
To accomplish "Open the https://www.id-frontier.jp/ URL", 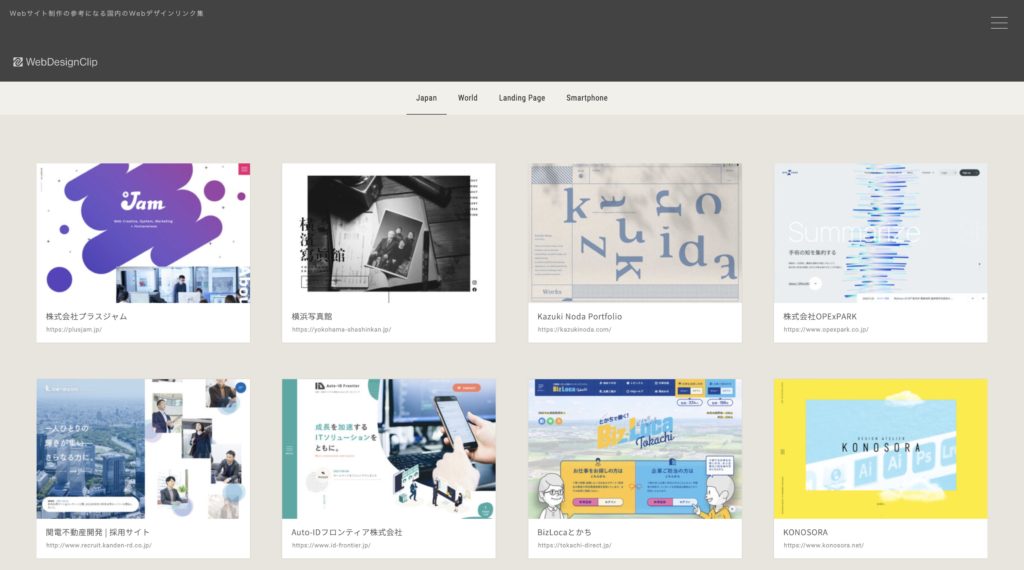I will [x=331, y=545].
